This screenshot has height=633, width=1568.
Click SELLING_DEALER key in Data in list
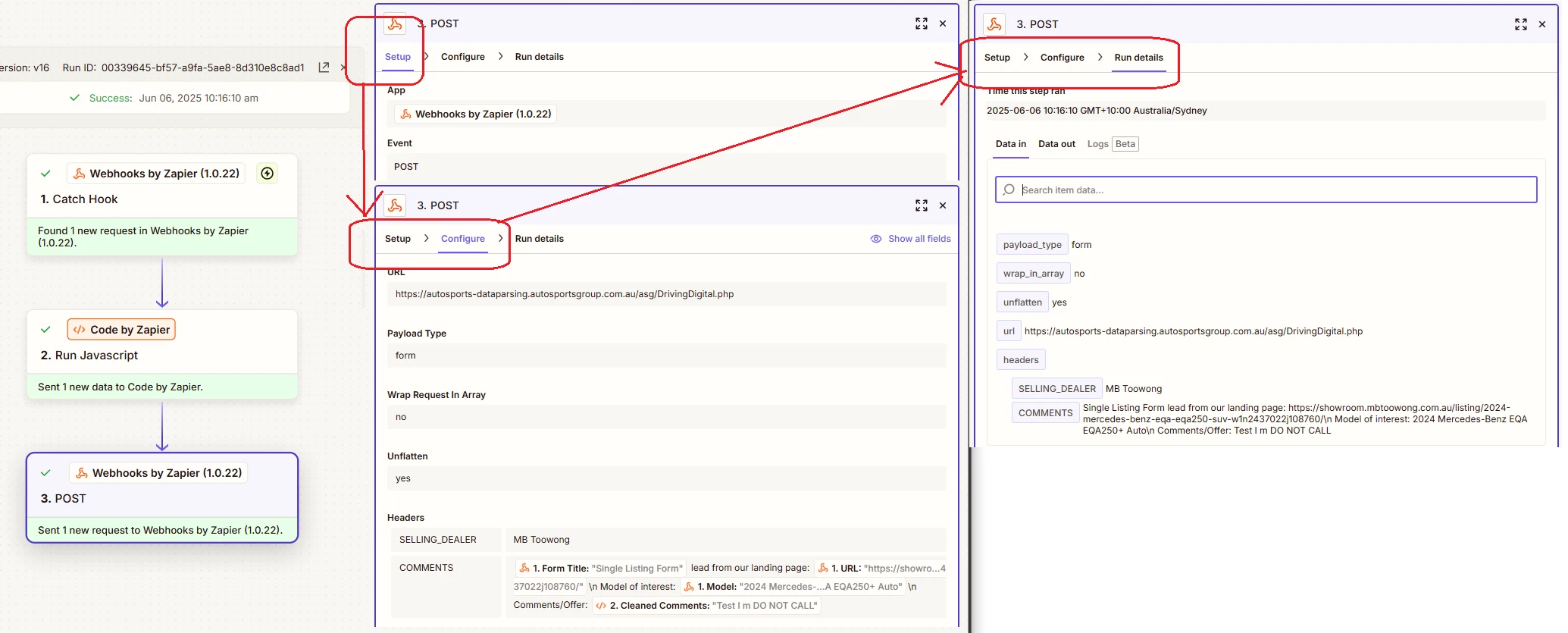click(1057, 389)
